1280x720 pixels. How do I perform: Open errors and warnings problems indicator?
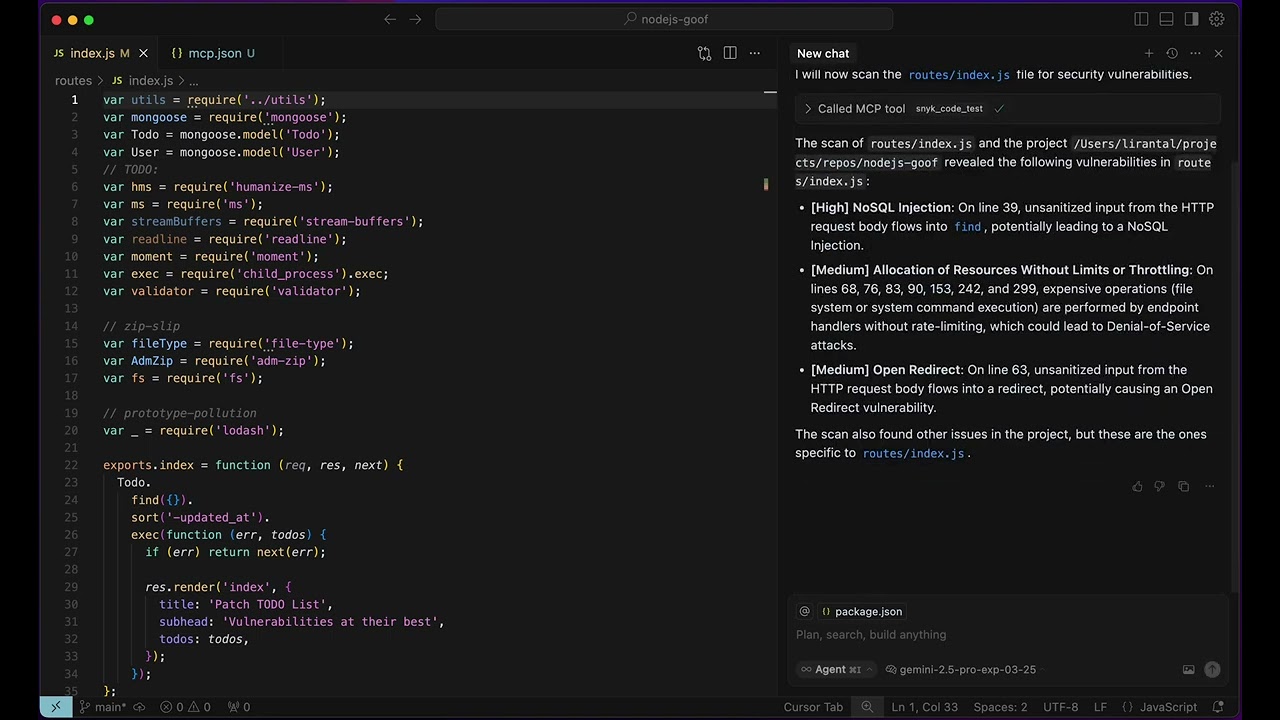(x=186, y=707)
